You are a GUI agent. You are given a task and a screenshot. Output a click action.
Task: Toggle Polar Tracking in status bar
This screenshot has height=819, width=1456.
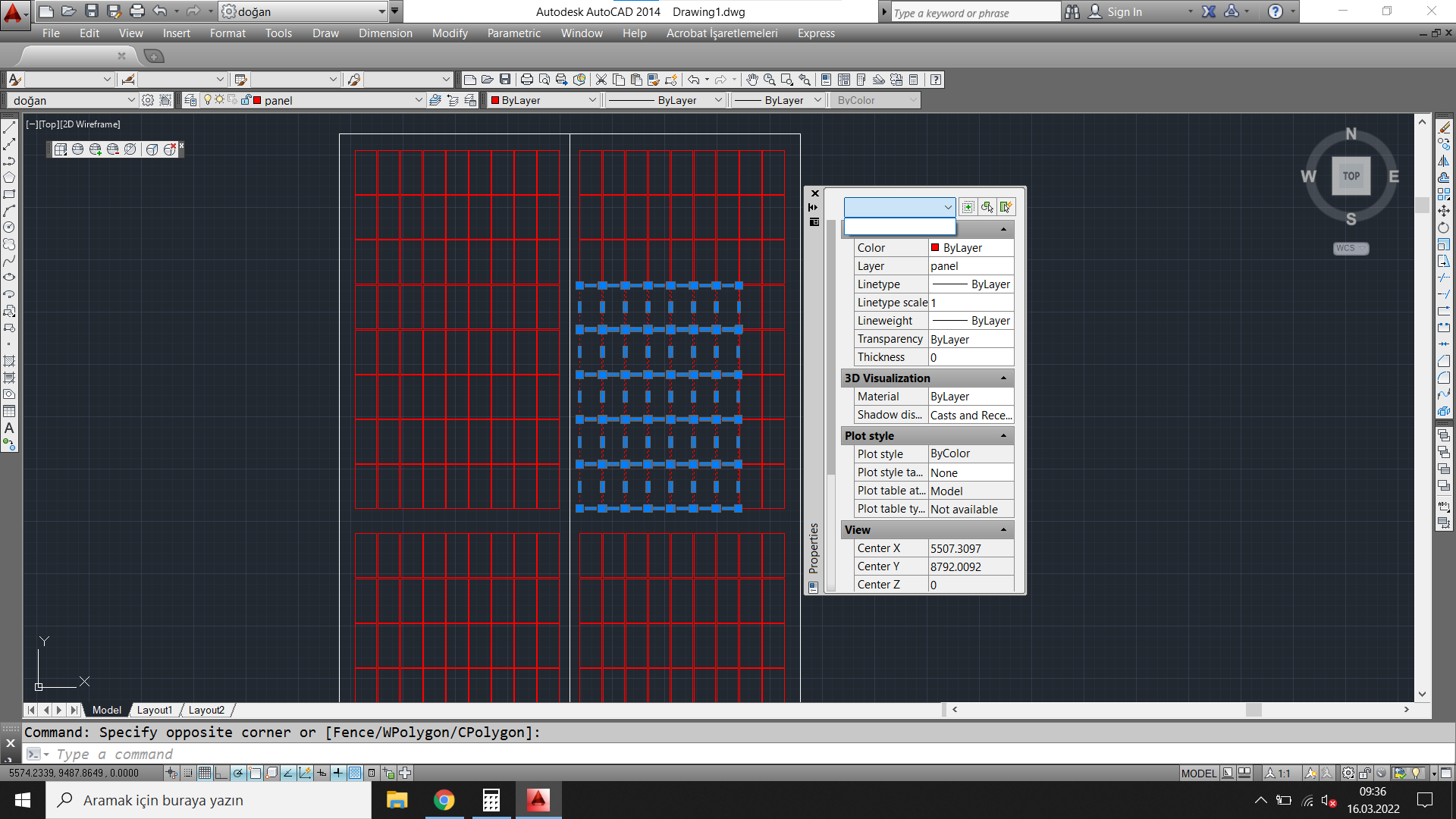coord(238,773)
